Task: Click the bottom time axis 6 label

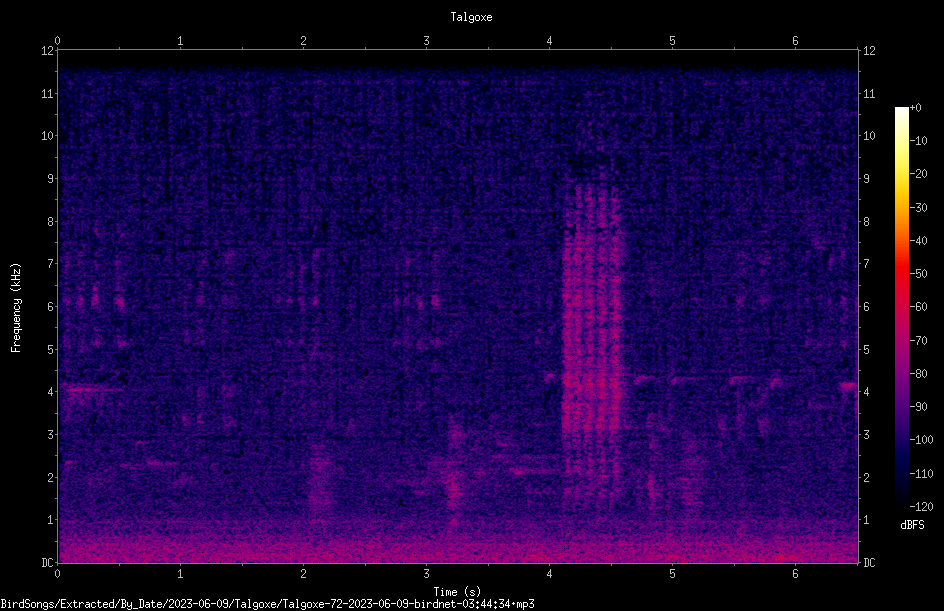Action: (795, 574)
